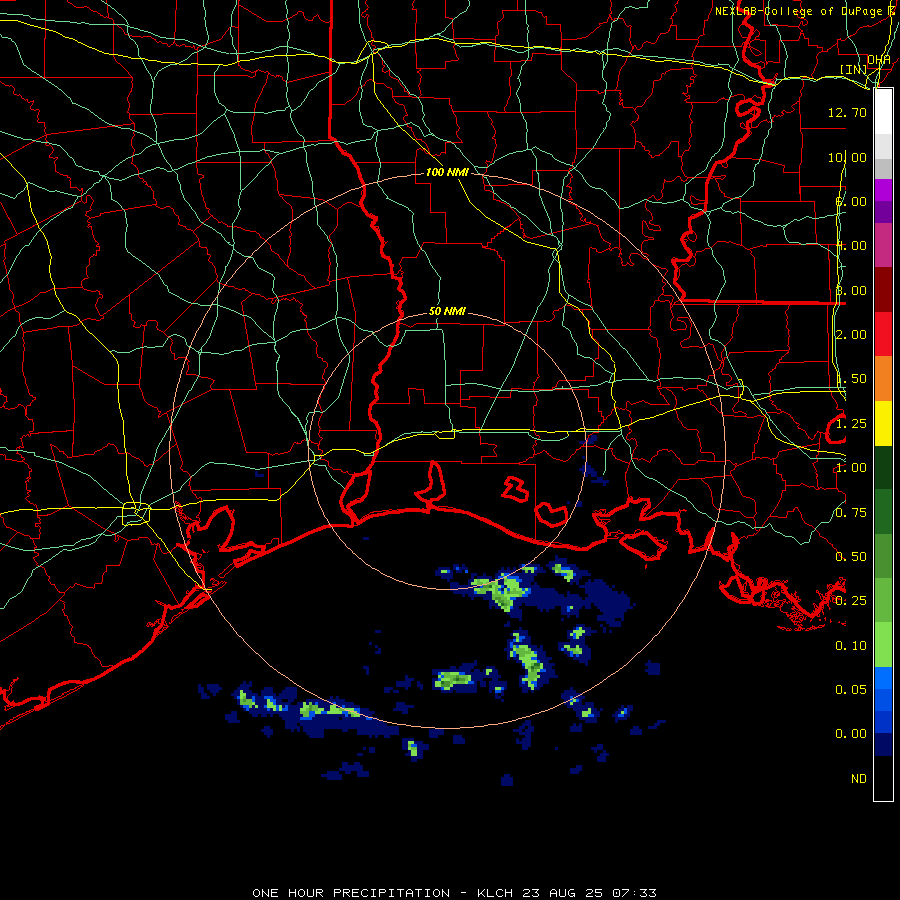The height and width of the screenshot is (900, 900).
Task: Select the 0.00 legend value
Action: pos(851,734)
